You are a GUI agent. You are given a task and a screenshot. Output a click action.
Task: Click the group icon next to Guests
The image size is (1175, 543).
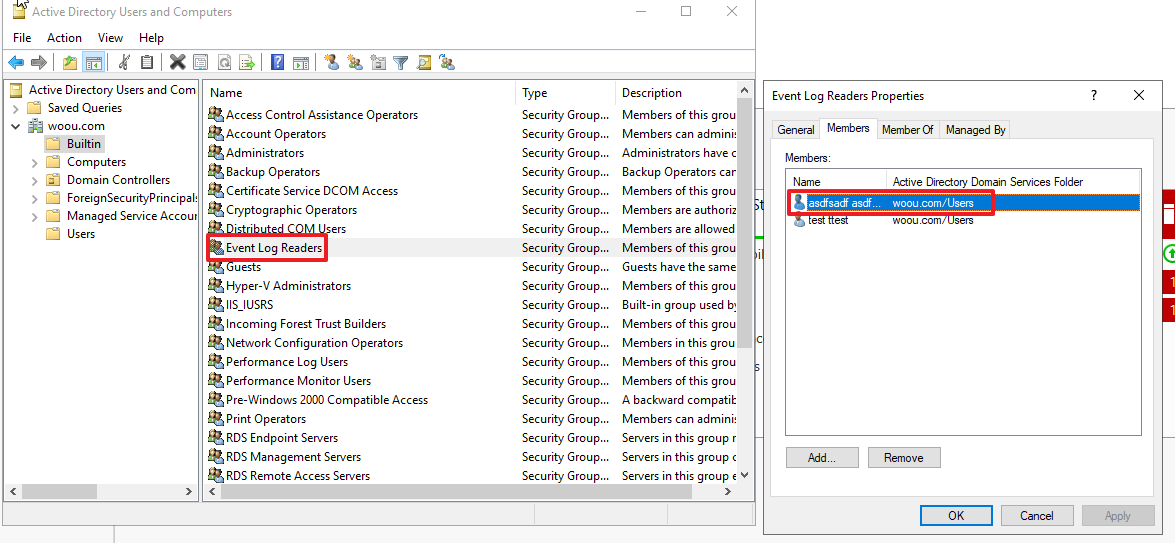pyautogui.click(x=216, y=267)
